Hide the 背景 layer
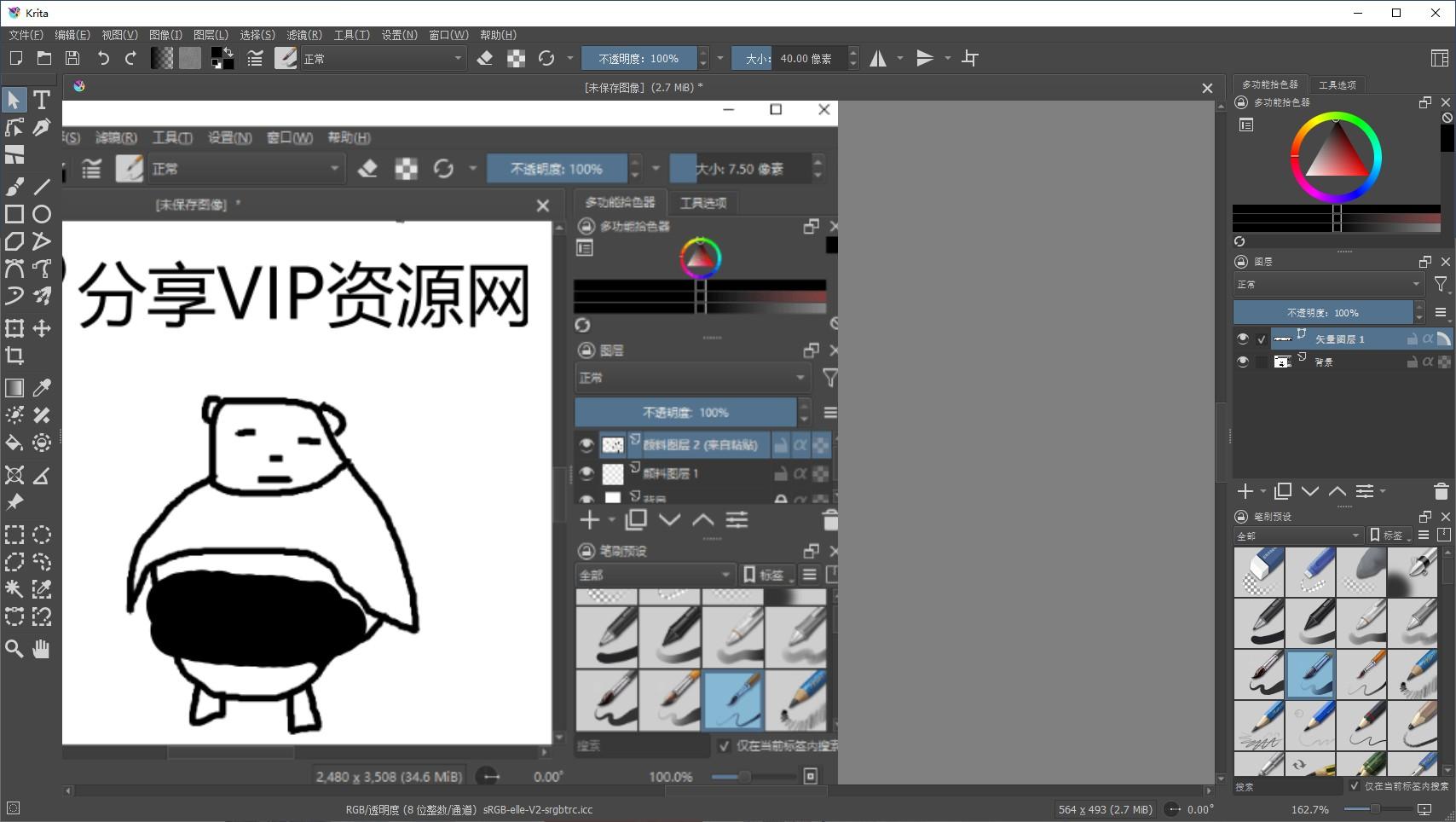The image size is (1456, 822). pyautogui.click(x=1243, y=361)
